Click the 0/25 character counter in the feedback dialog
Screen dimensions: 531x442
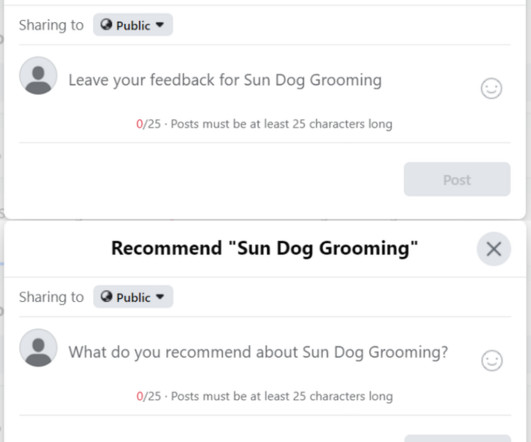[148, 124]
